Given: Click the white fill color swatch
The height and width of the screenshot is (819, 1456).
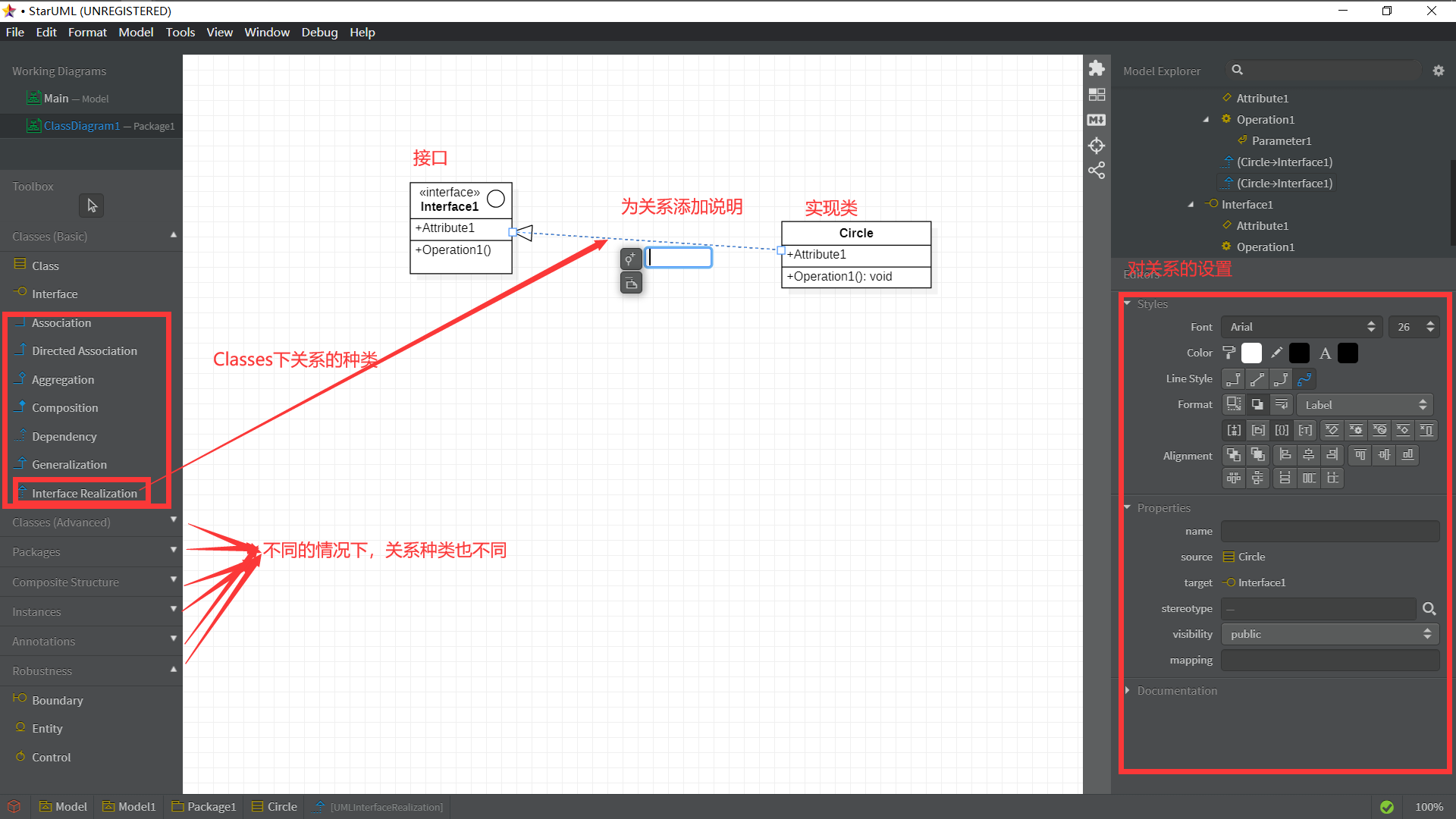Looking at the screenshot, I should (1252, 353).
